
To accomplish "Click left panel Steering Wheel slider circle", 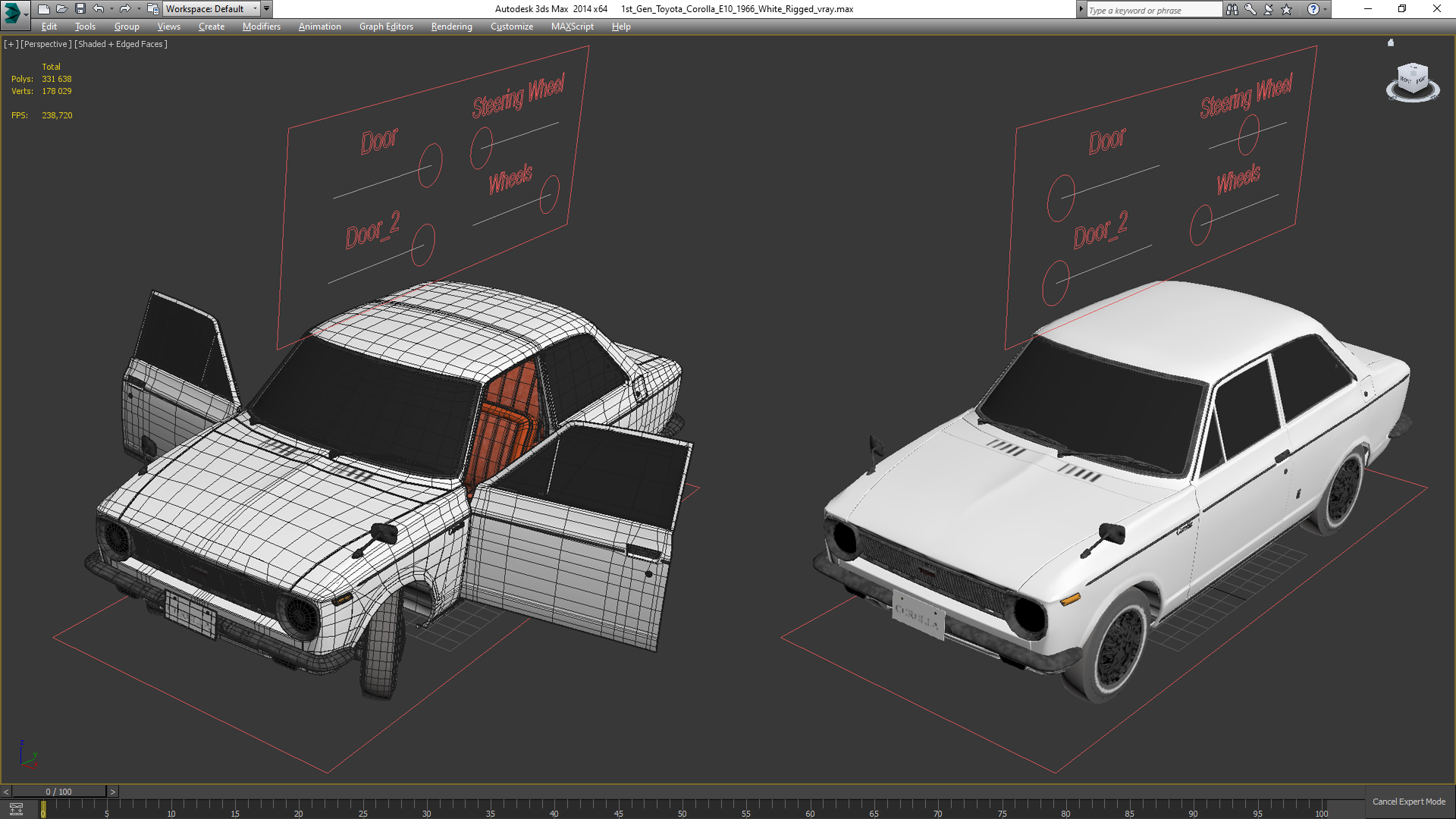I will (x=482, y=148).
